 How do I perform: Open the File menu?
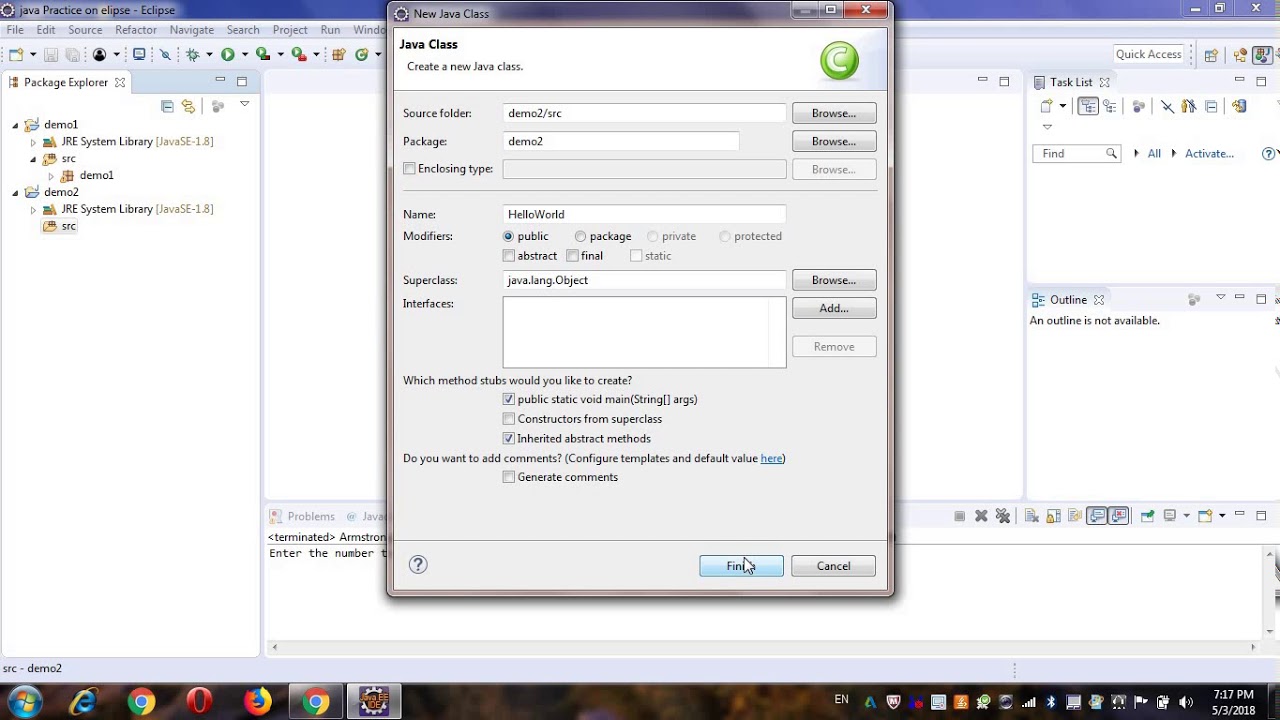pyautogui.click(x=15, y=30)
